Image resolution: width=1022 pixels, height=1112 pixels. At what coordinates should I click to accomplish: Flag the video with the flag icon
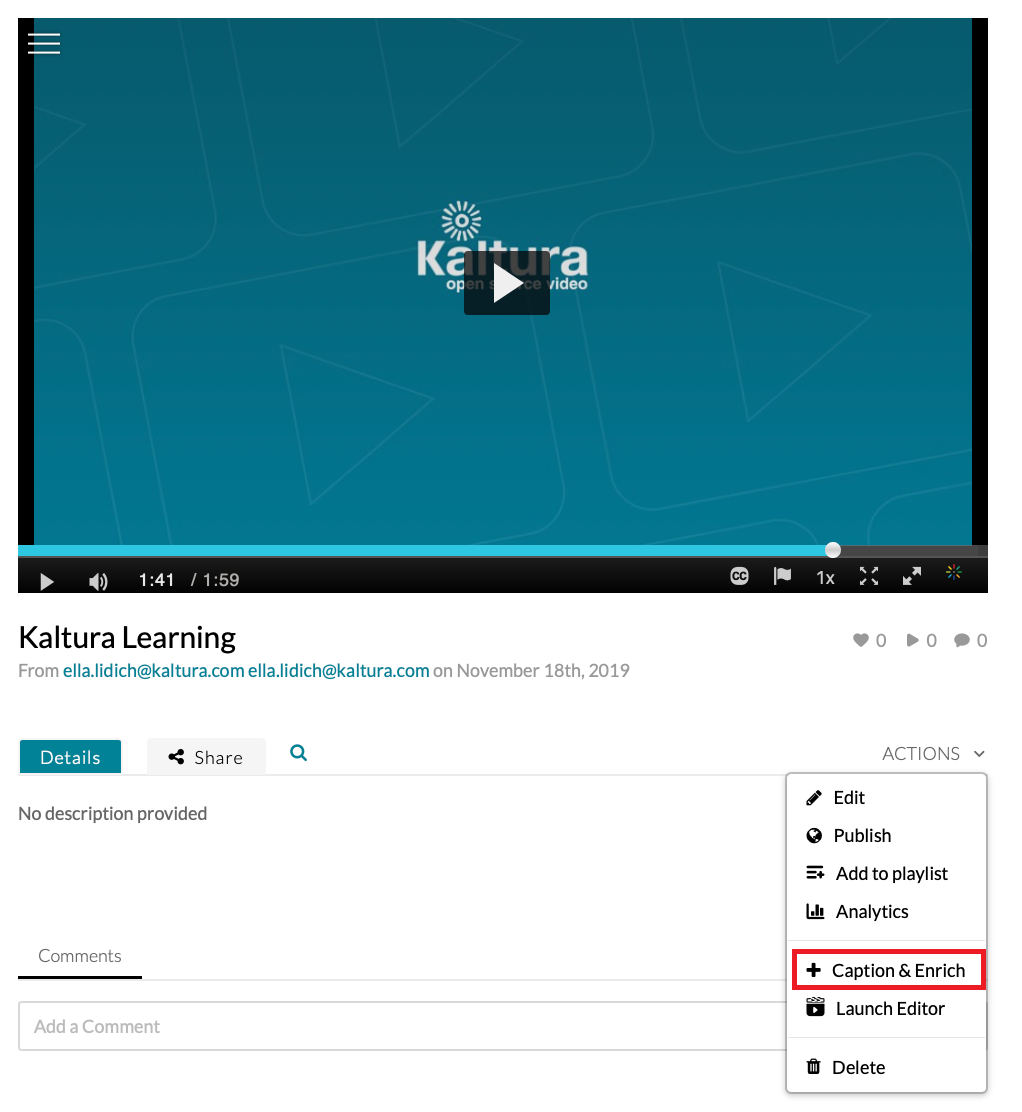click(x=782, y=576)
